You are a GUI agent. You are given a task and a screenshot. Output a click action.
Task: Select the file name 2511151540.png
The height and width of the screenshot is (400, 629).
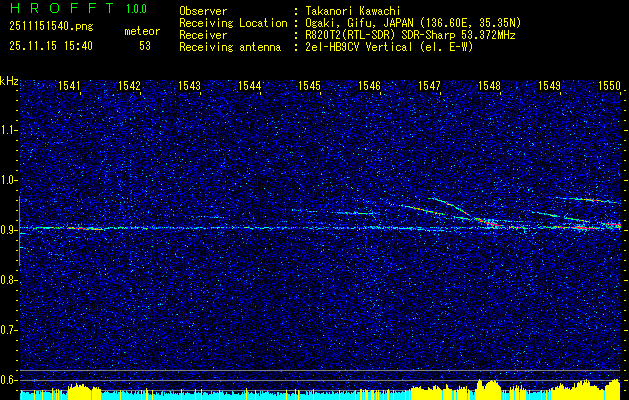51,27
